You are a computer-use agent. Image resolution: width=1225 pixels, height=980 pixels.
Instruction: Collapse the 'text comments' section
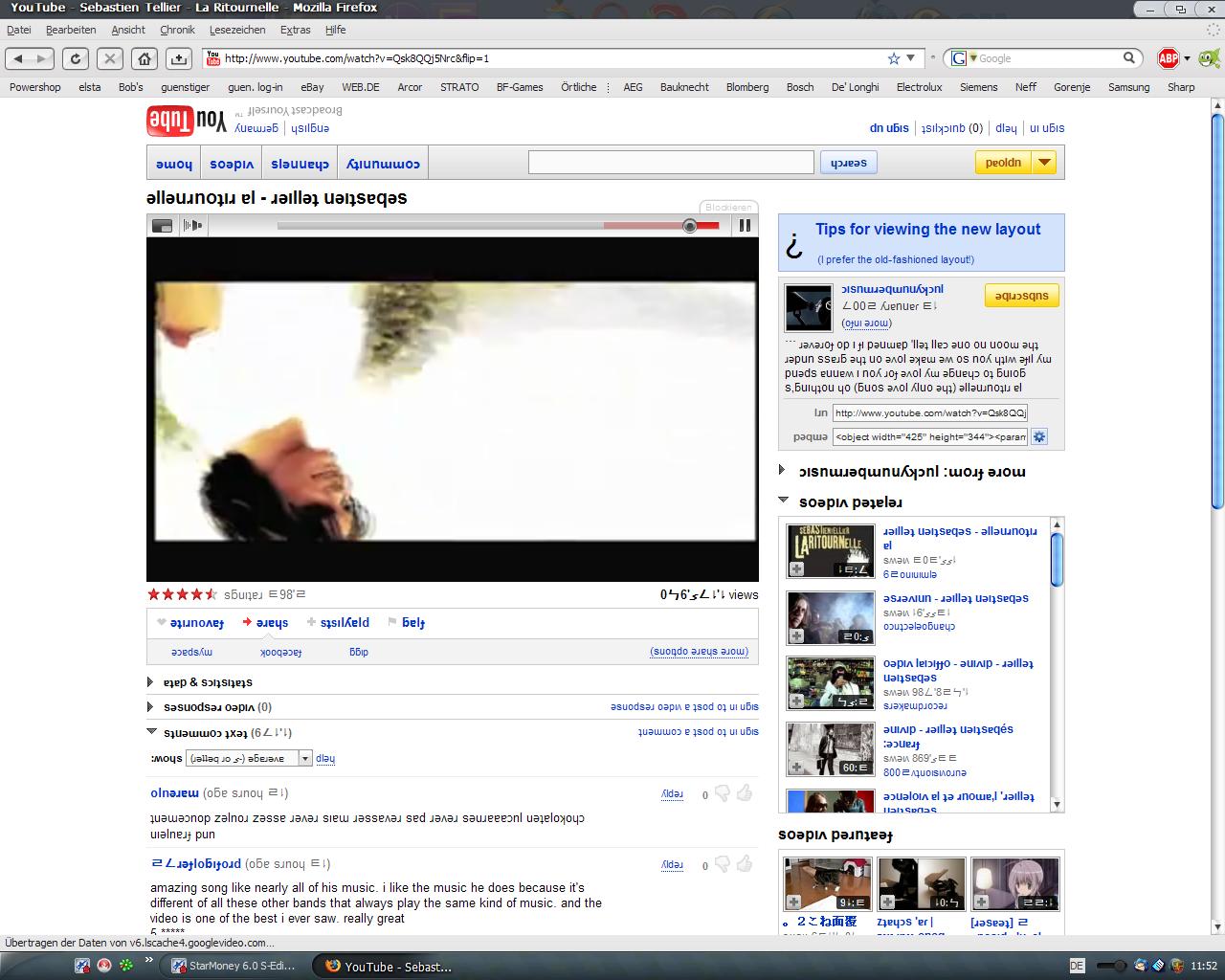151,731
